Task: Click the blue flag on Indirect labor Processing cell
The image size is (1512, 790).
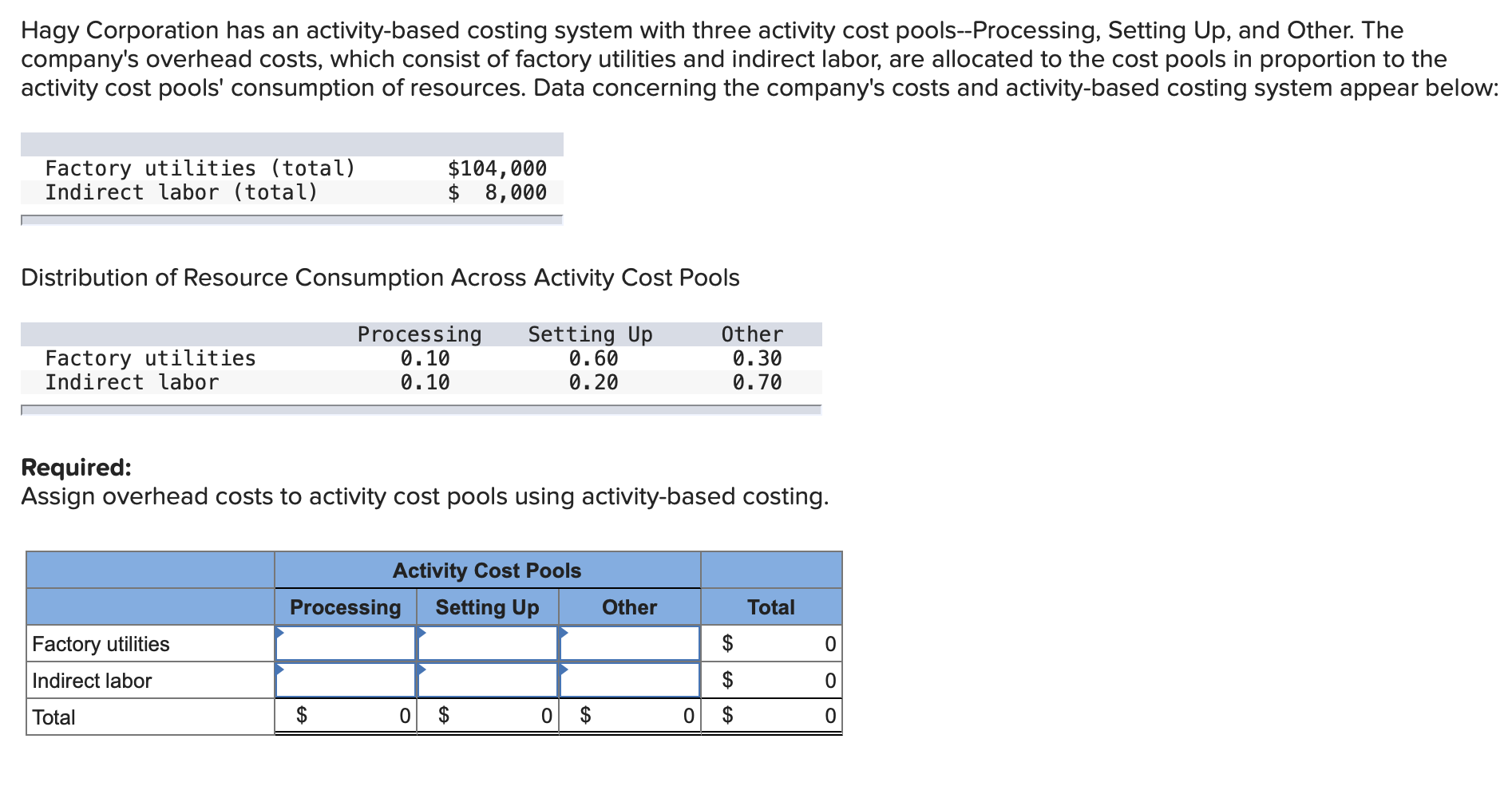Action: pos(280,670)
